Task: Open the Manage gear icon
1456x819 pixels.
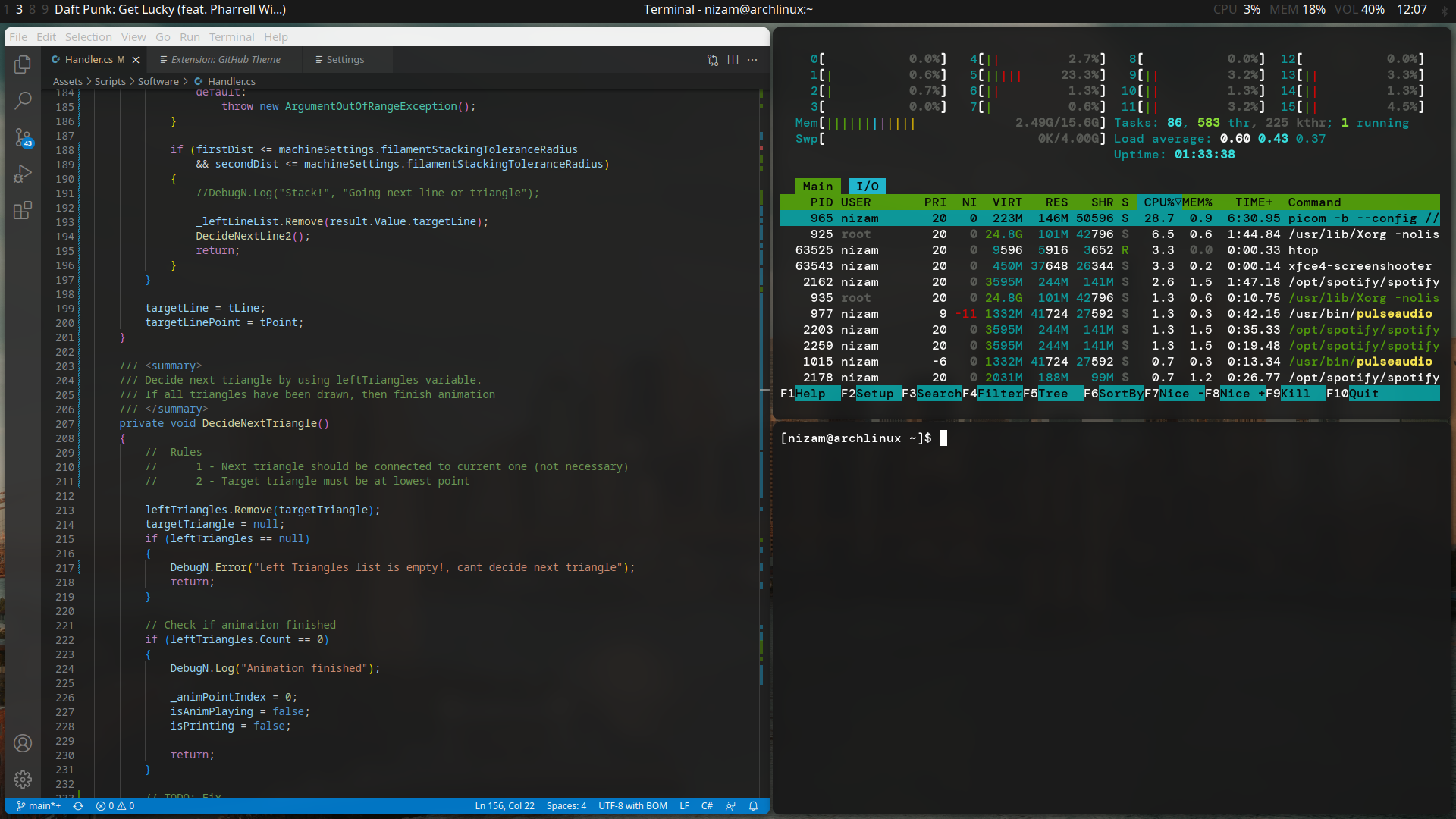Action: tap(23, 779)
